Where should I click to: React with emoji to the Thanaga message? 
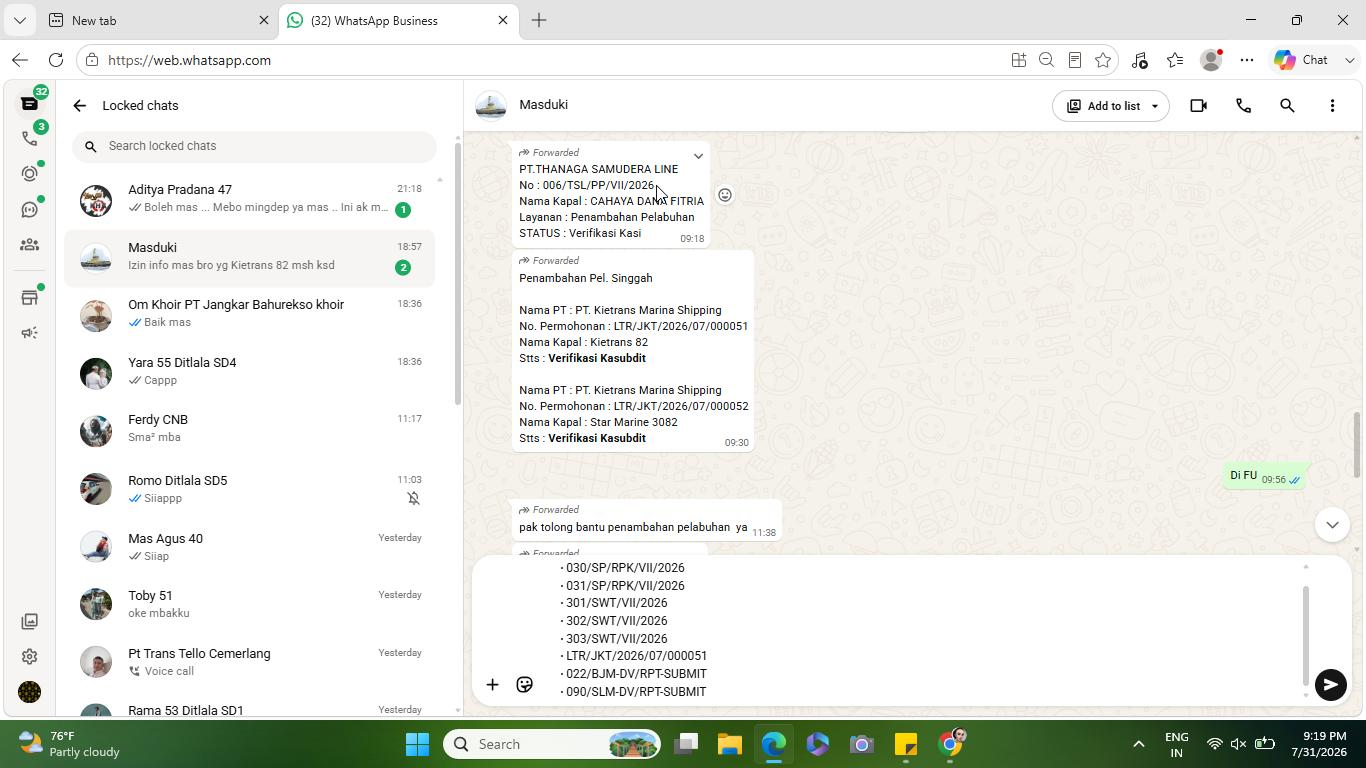(x=725, y=195)
